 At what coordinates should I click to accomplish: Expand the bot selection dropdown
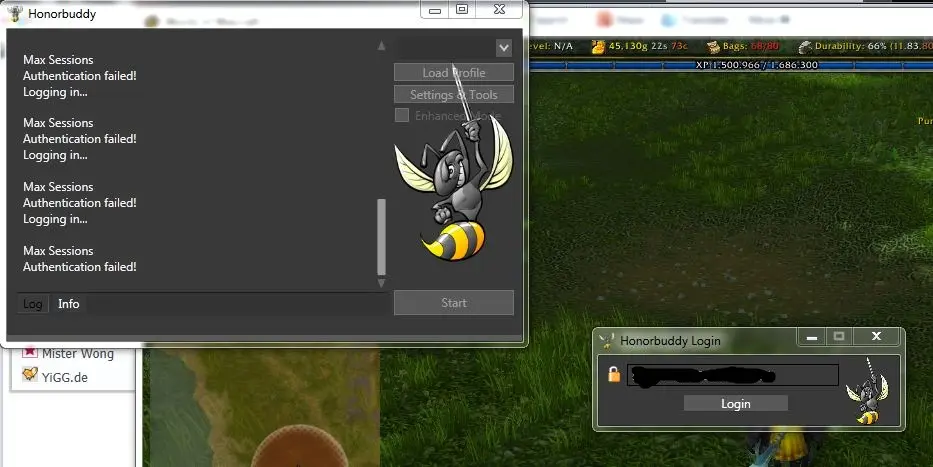point(503,48)
